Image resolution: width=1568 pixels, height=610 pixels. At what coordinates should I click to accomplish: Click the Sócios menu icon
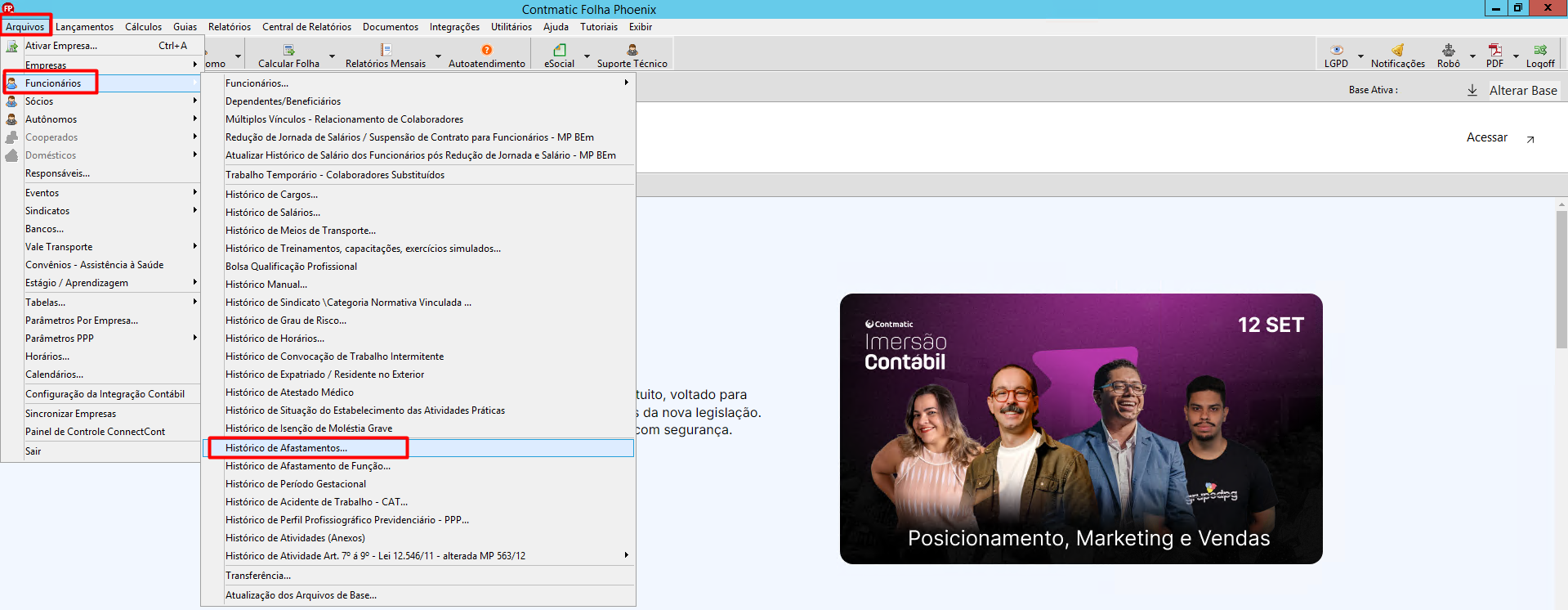11,101
